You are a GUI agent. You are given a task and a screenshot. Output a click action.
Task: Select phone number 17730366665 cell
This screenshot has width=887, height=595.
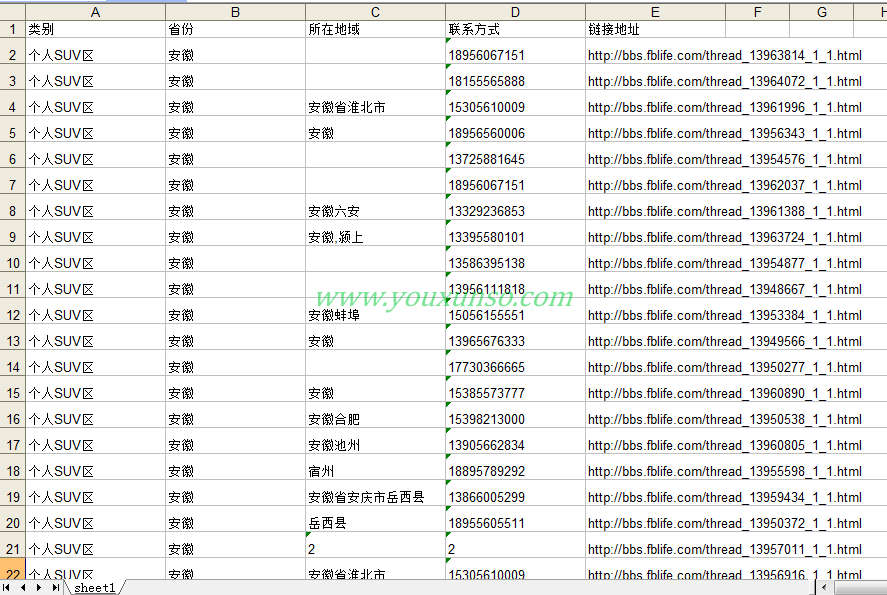click(x=515, y=367)
